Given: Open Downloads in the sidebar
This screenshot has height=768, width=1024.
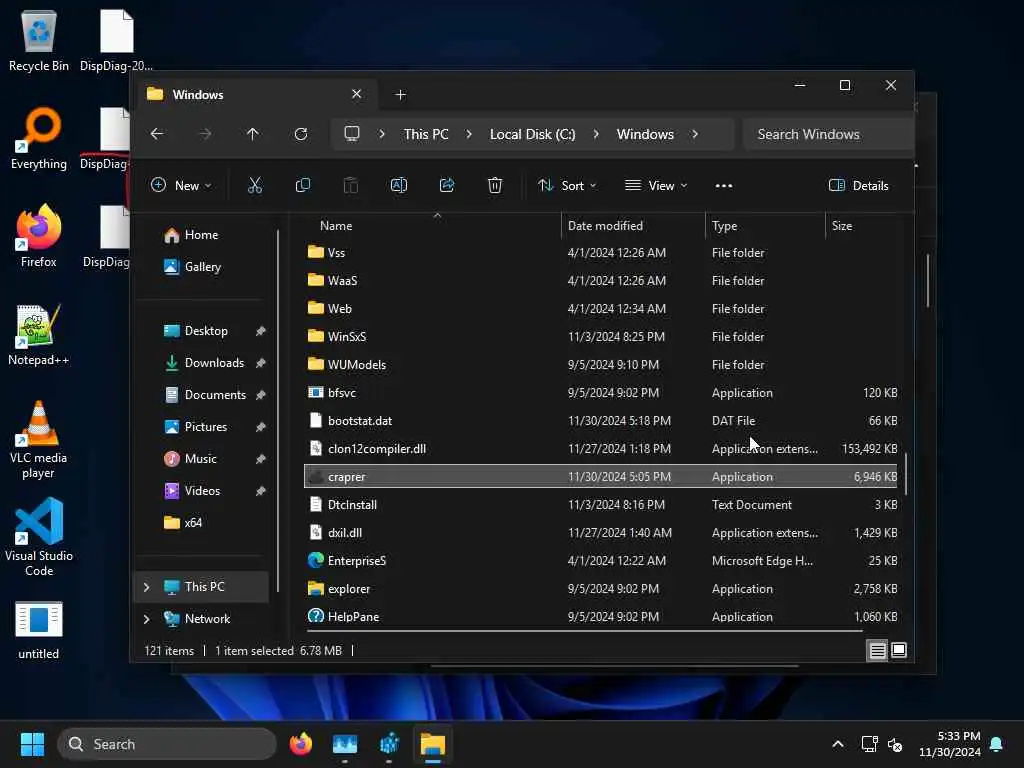Looking at the screenshot, I should [x=214, y=363].
